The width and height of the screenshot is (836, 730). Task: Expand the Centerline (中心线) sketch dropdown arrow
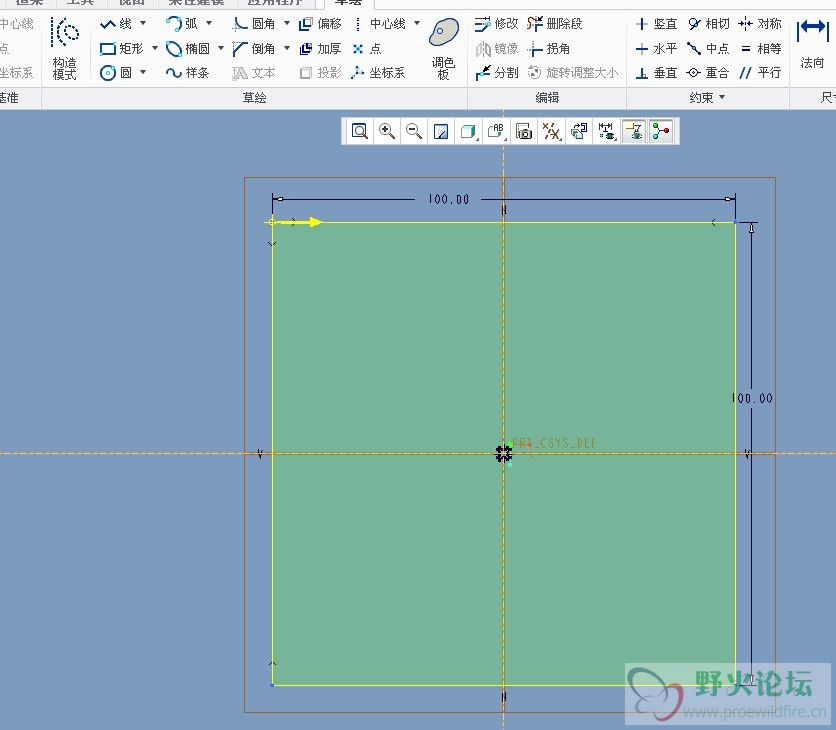coord(417,23)
